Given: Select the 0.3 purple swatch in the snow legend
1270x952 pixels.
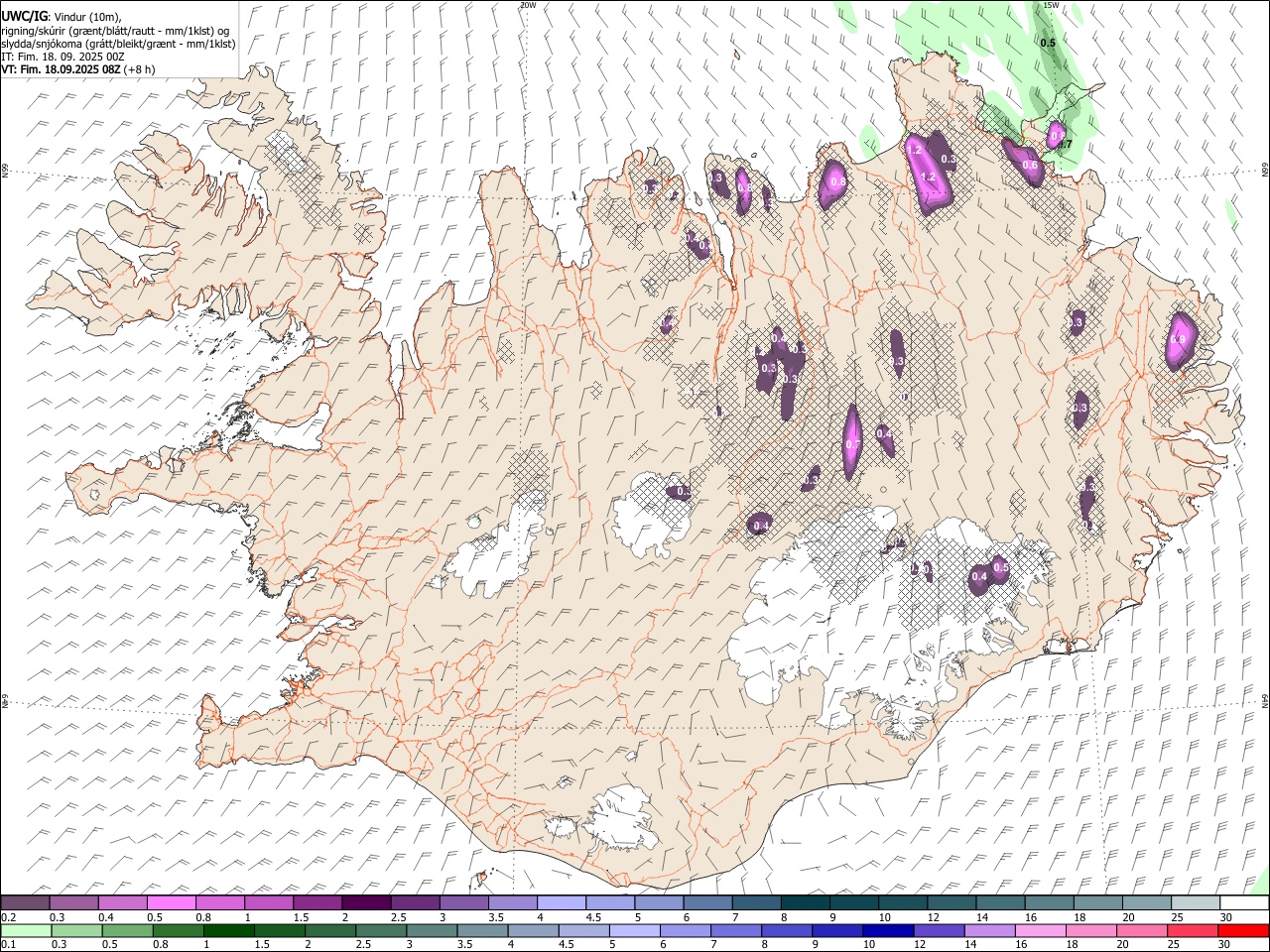Looking at the screenshot, I should [x=74, y=902].
